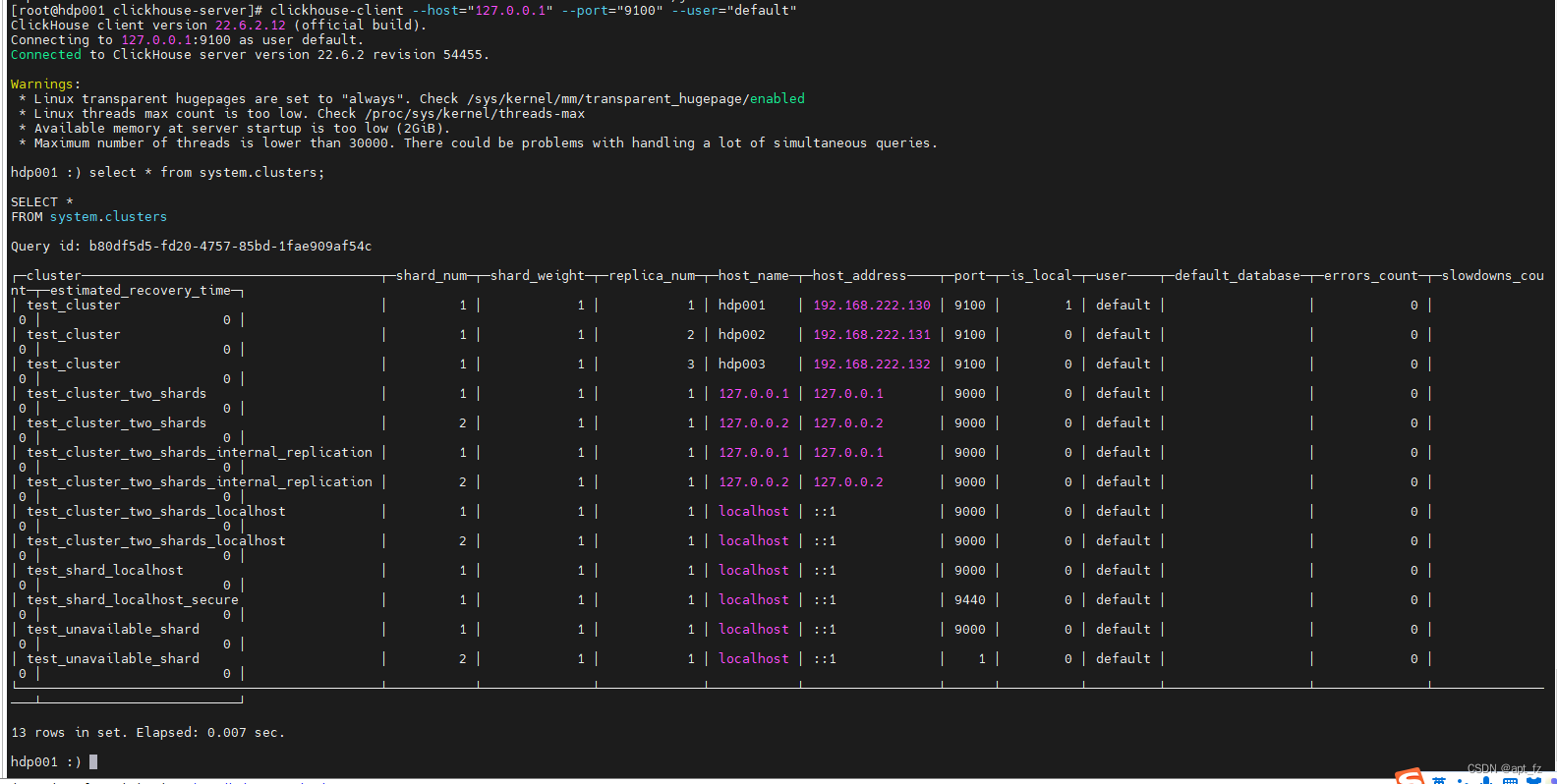Click the address 192.168.222.130
The image size is (1557, 784).
[872, 306]
